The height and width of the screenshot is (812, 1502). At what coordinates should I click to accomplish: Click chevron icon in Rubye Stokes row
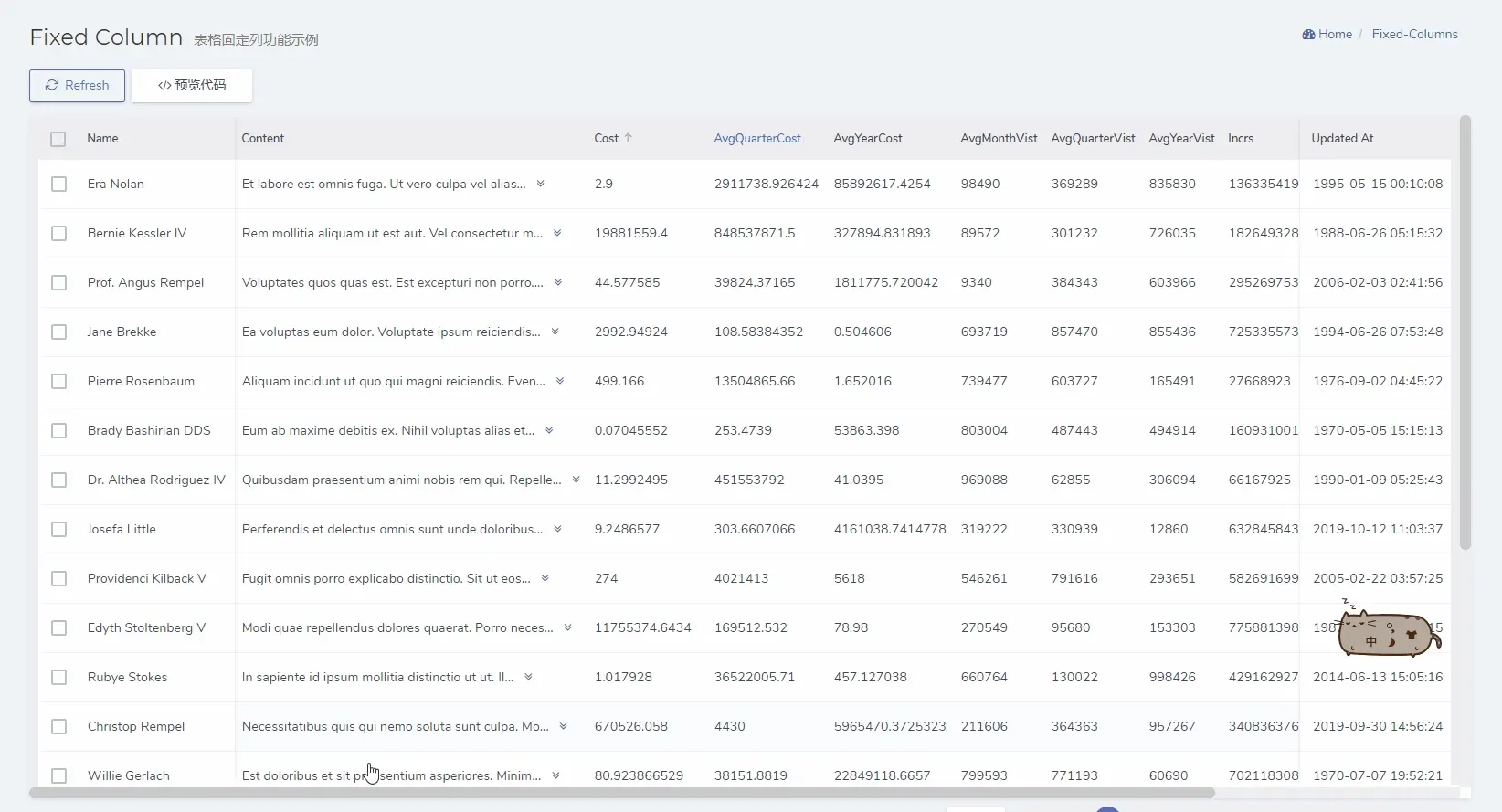[x=528, y=677]
